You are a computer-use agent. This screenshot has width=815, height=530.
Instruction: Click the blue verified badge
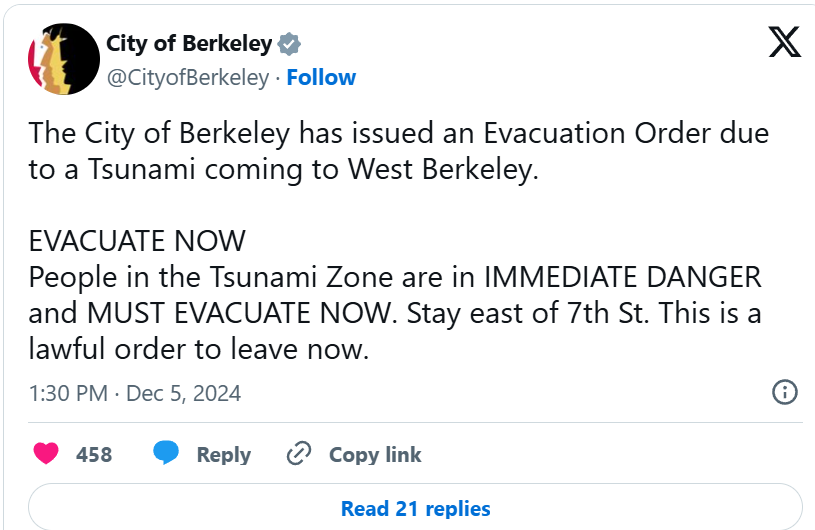pyautogui.click(x=289, y=44)
